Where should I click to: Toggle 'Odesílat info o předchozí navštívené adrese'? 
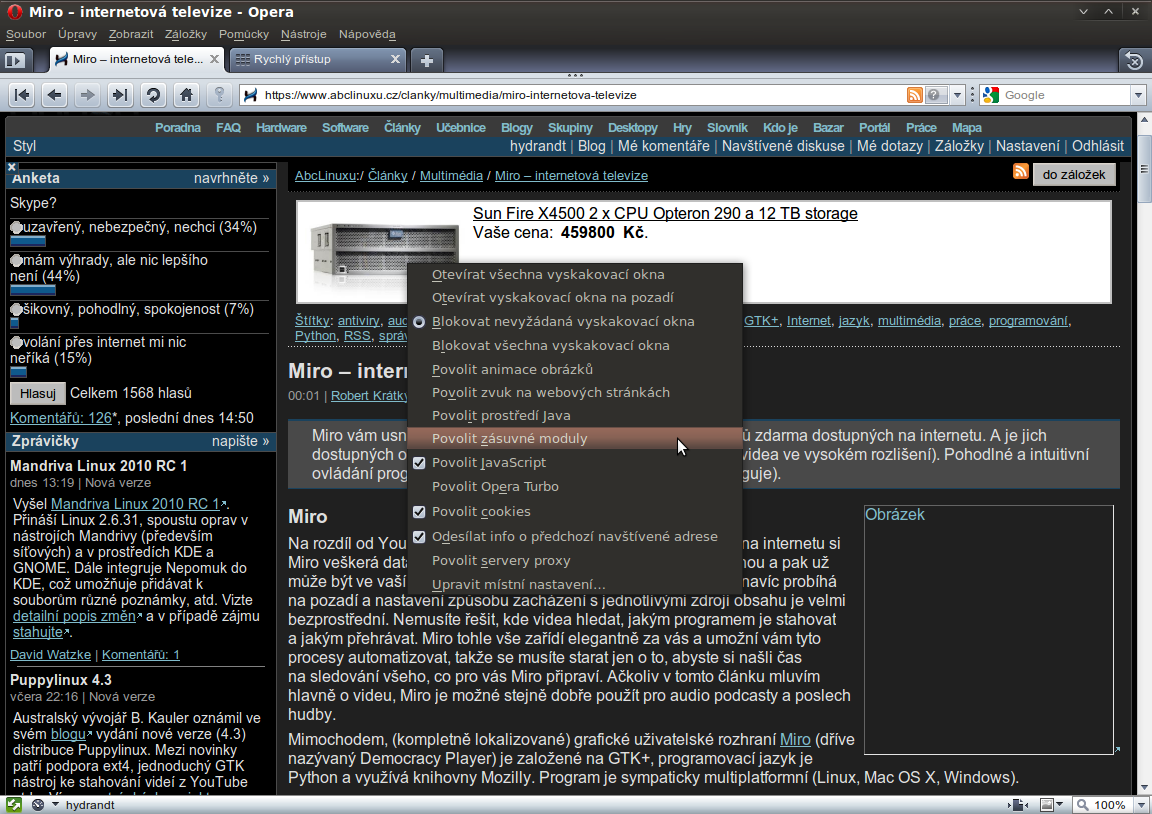[419, 536]
